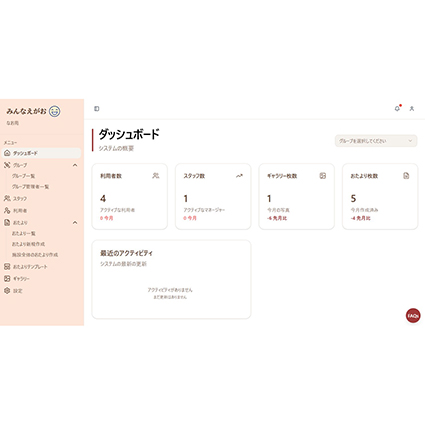Click the file icon on おたより枚数 card
Screen dimensions: 425x425
[406, 176]
